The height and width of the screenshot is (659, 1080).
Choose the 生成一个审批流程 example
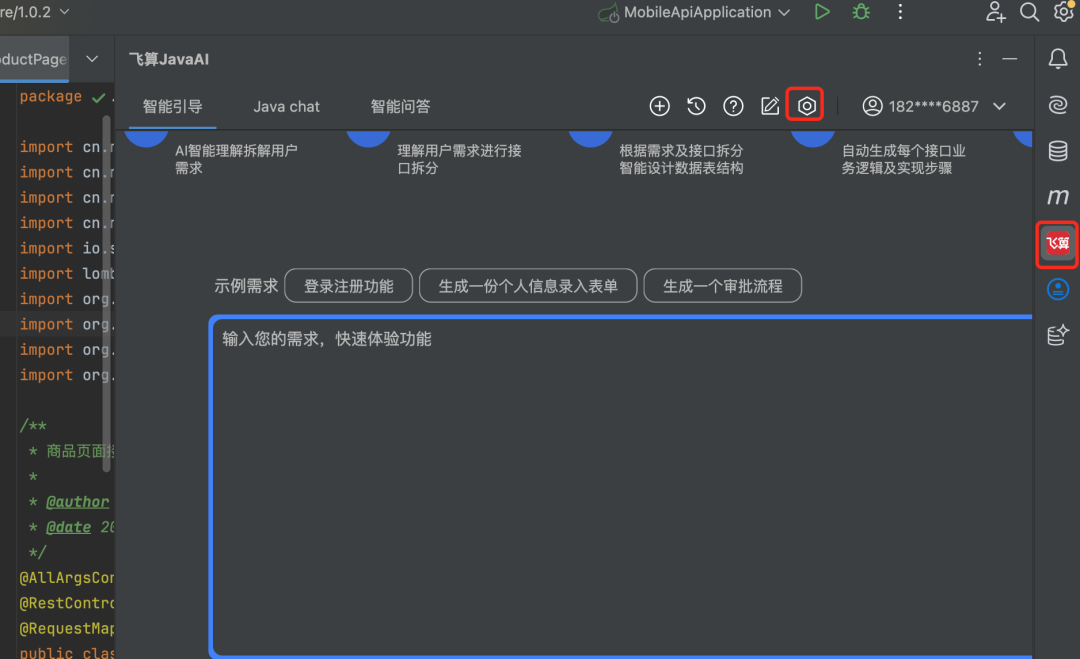[x=723, y=286]
